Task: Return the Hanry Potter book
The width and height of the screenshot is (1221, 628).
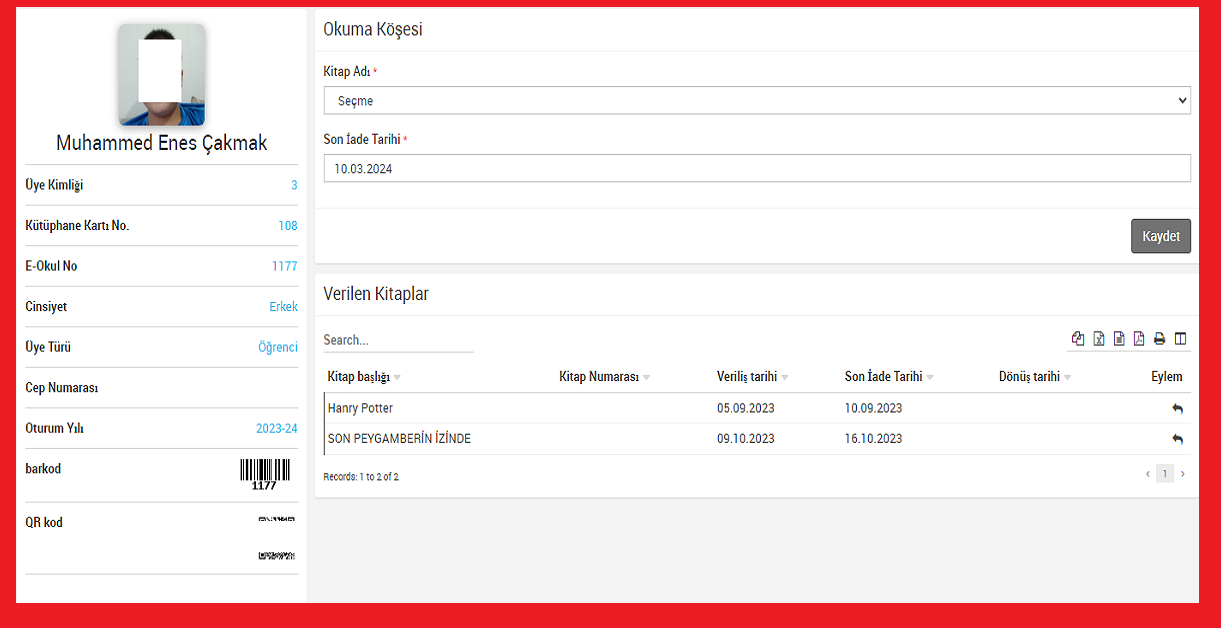Action: 1177,409
